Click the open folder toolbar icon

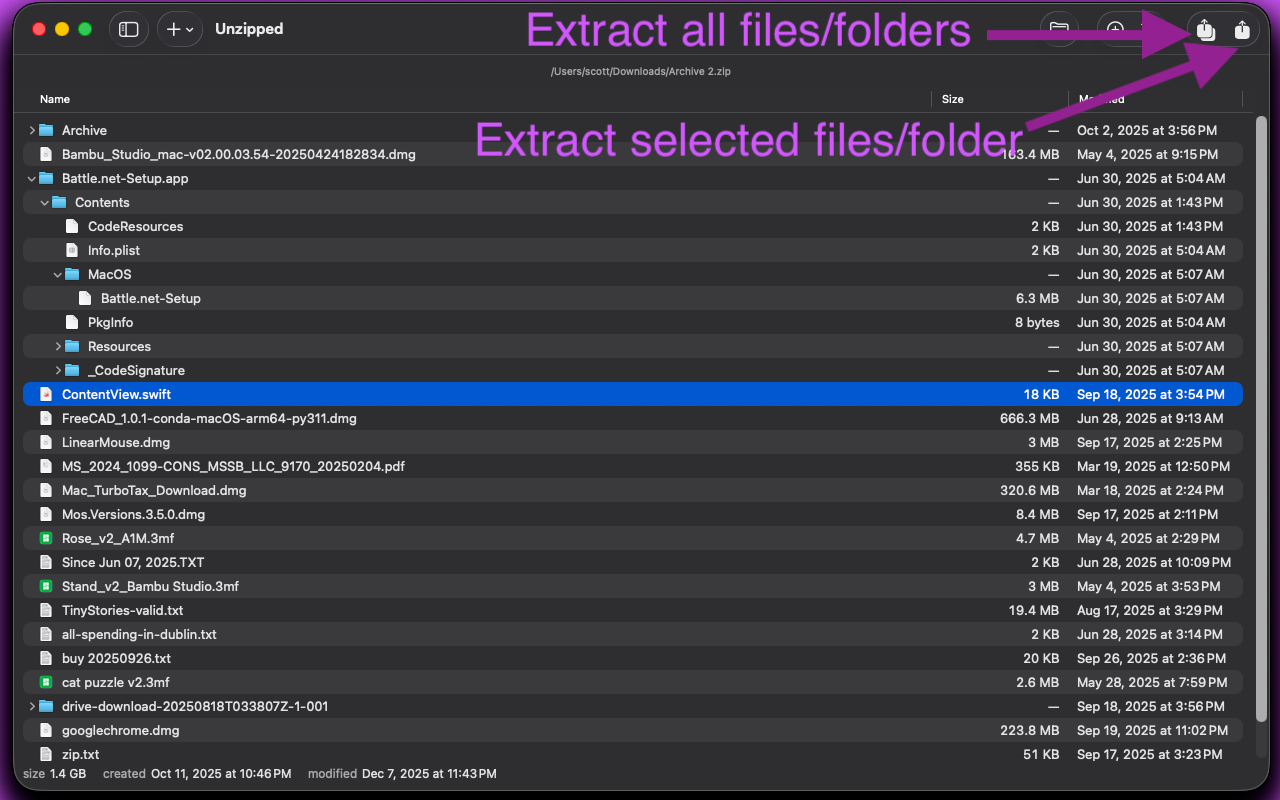[1059, 30]
